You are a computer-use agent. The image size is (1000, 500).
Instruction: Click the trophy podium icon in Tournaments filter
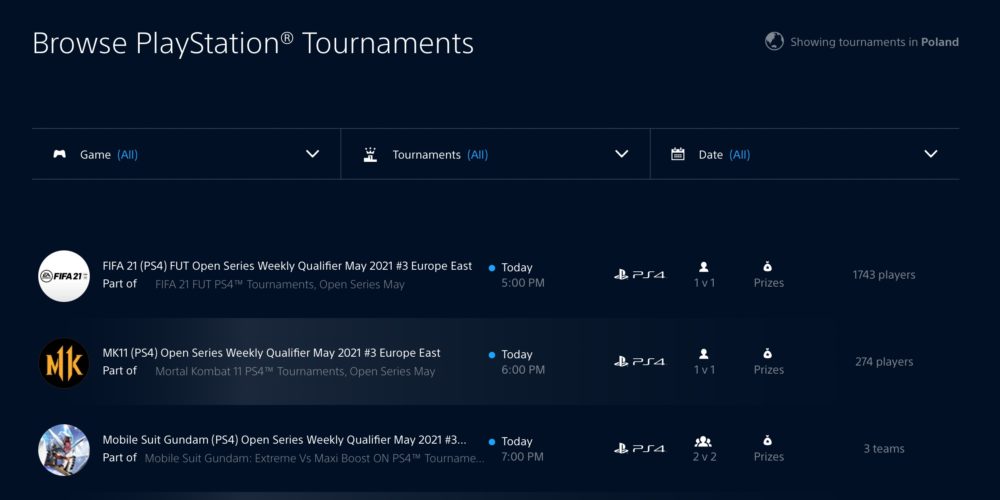370,154
